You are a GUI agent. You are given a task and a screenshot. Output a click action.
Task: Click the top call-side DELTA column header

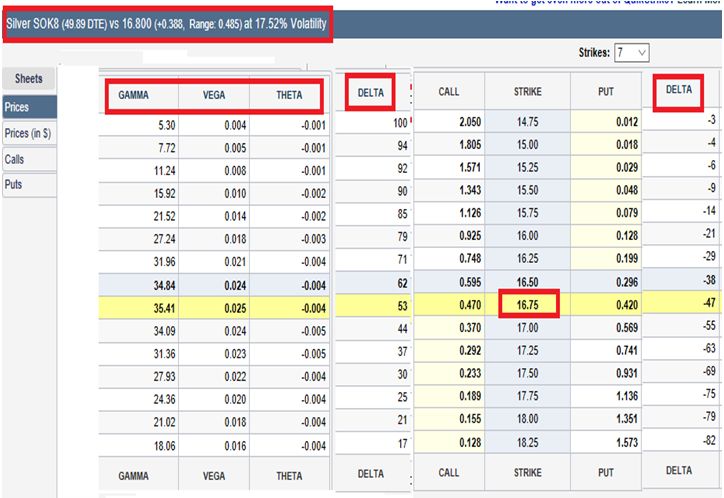pos(371,93)
